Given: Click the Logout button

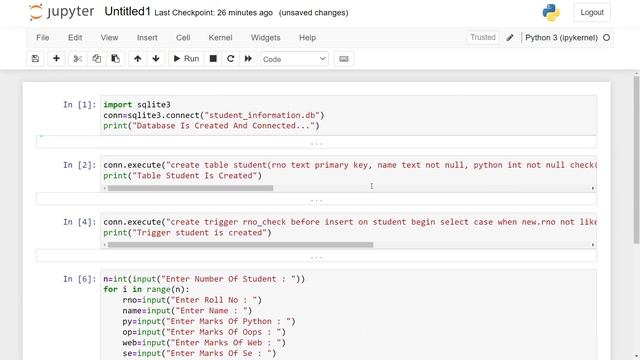Looking at the screenshot, I should 592,12.
